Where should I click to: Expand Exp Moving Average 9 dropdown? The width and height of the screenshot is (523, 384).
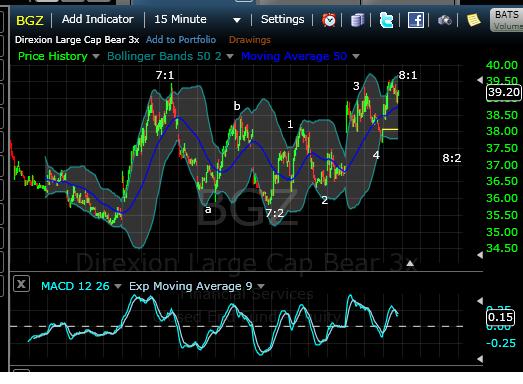click(x=261, y=286)
